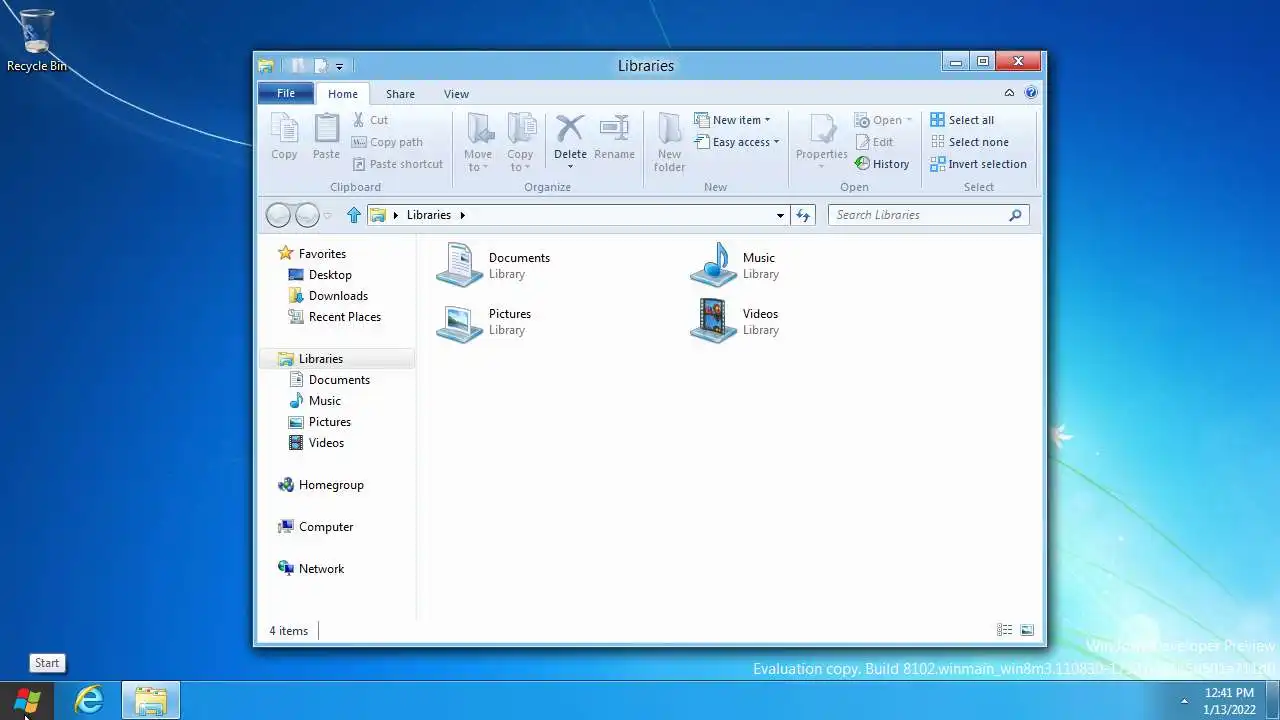Click Paste shortcut in the ribbon

coord(397,164)
